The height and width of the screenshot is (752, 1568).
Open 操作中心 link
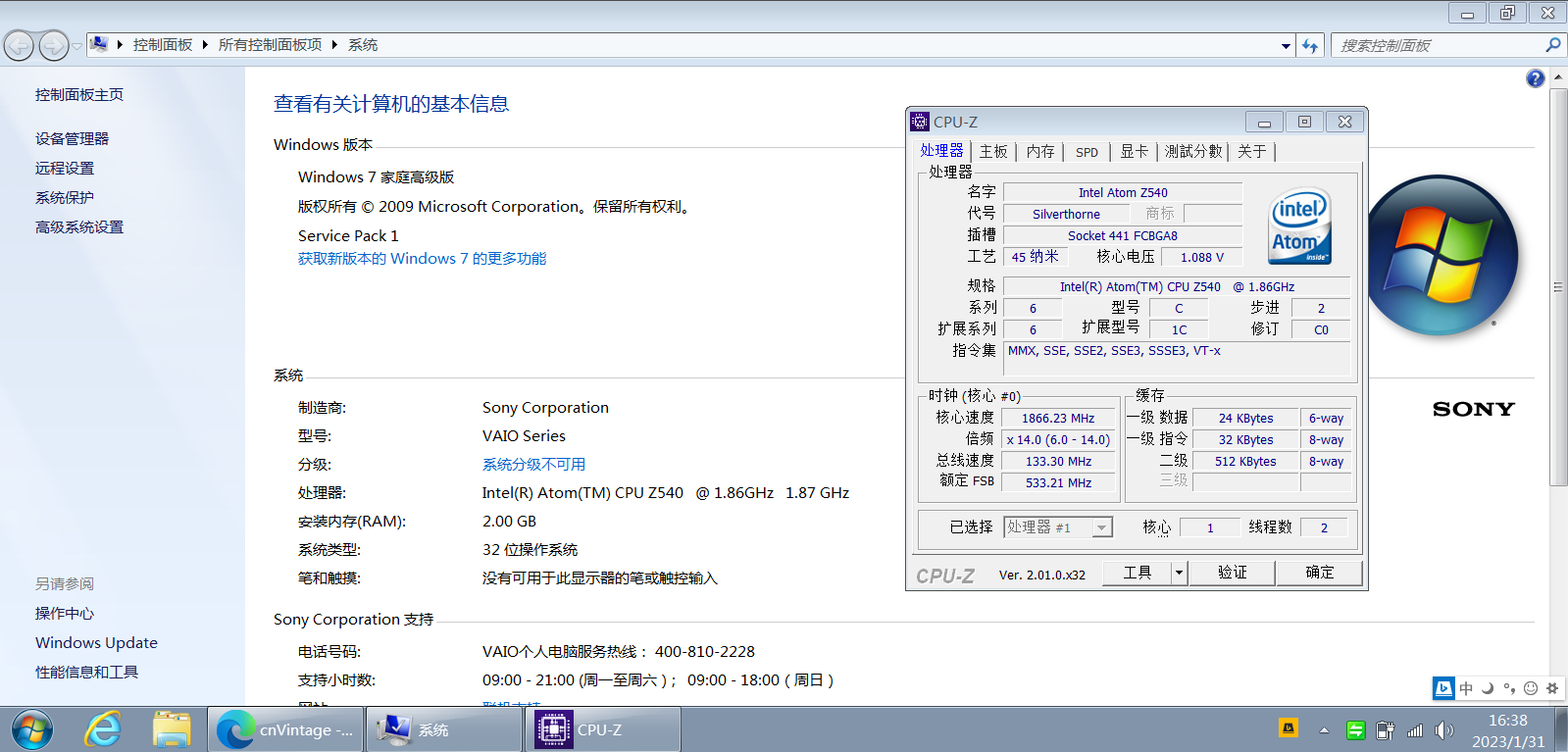tap(65, 614)
